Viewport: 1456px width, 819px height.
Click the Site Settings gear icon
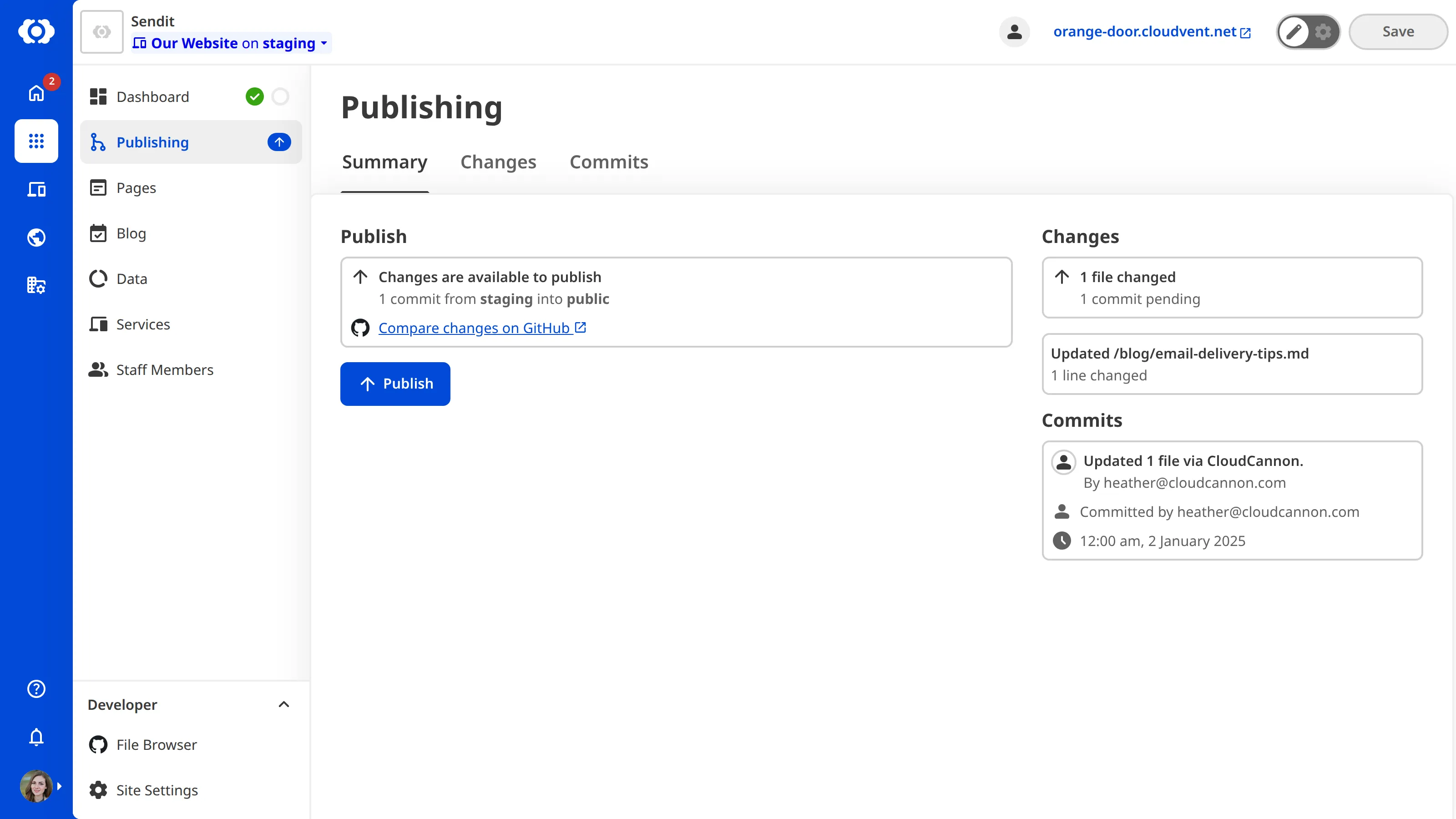click(98, 790)
